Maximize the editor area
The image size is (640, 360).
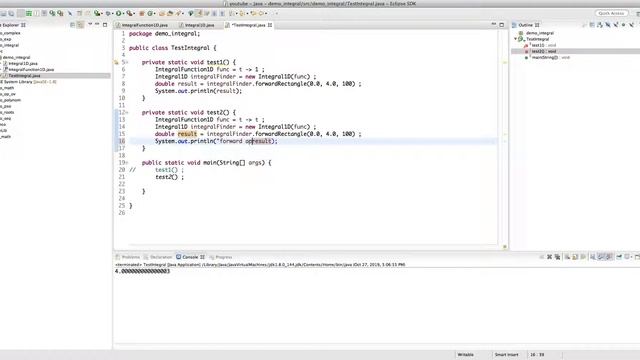tap(502, 24)
